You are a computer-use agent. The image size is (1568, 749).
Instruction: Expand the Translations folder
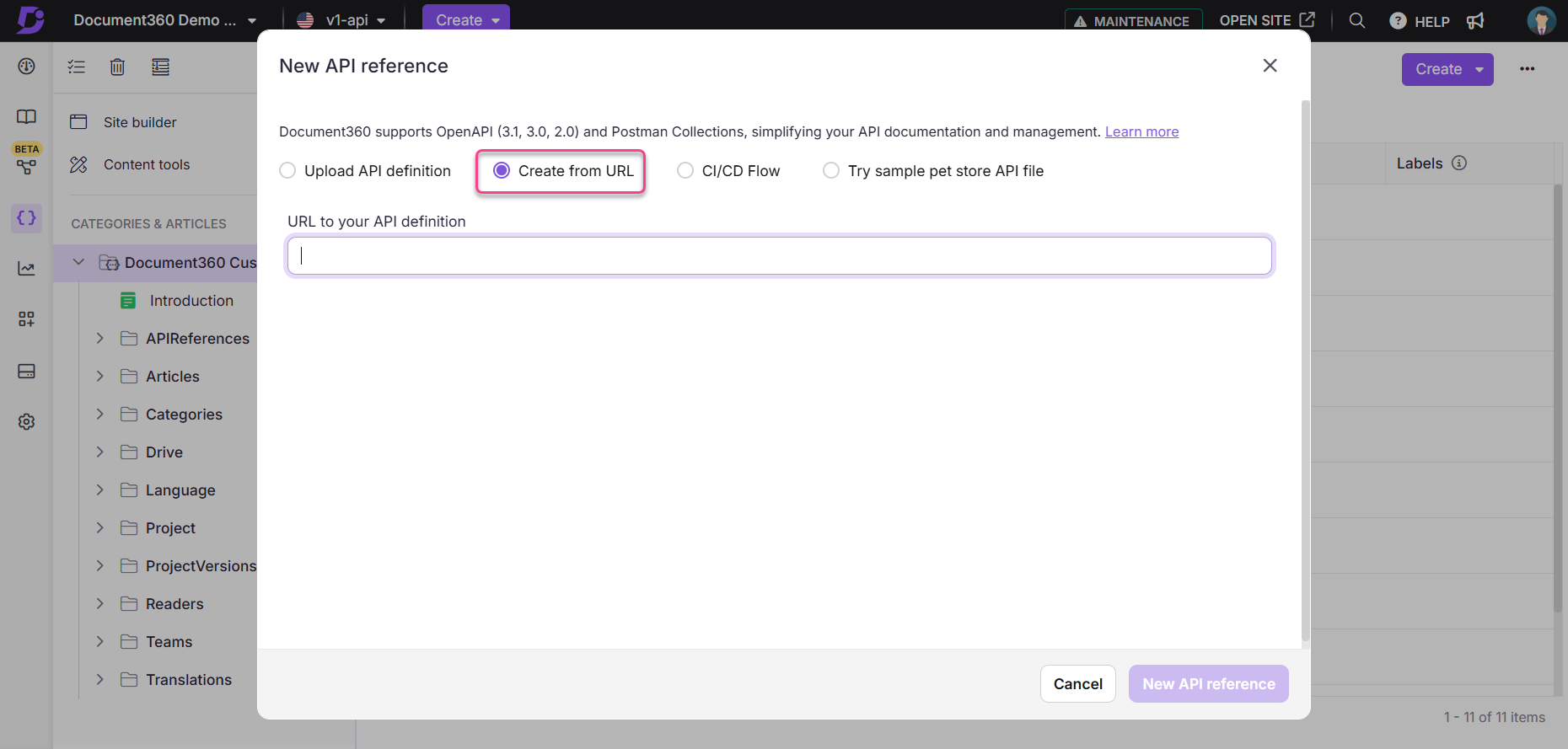(99, 680)
